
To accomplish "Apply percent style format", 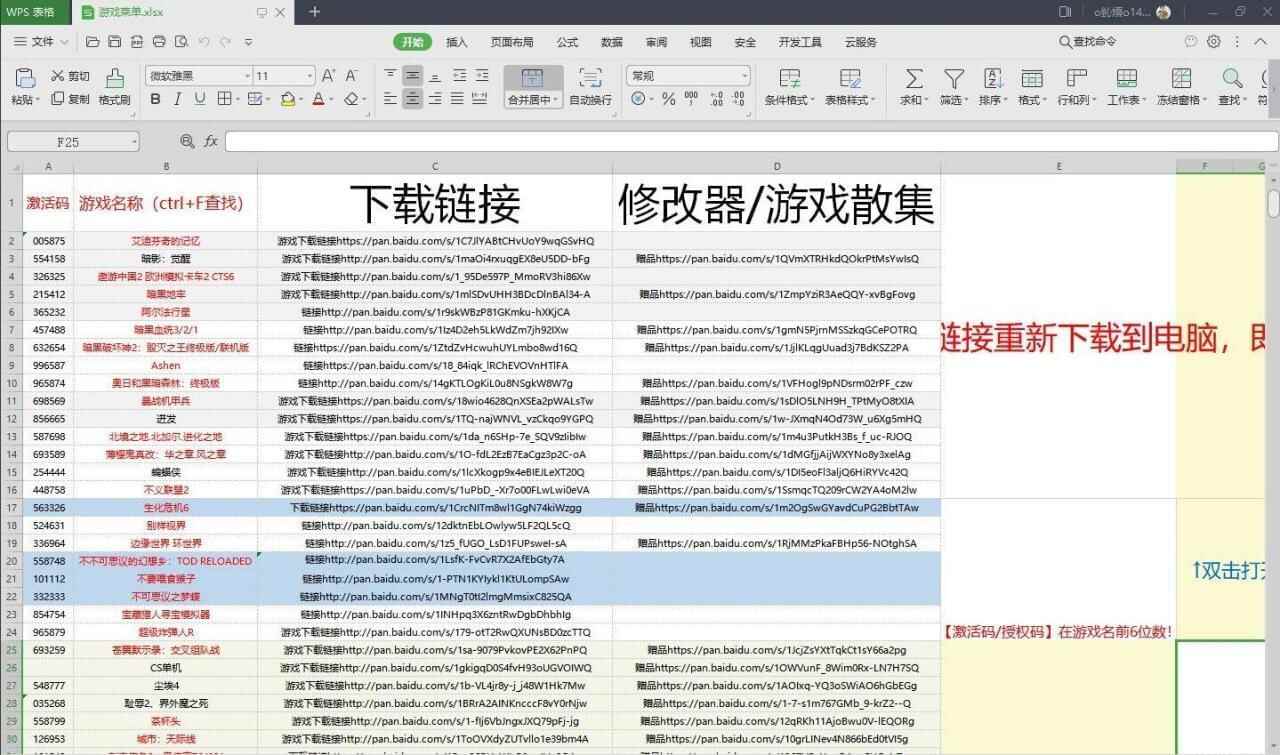I will click(667, 99).
